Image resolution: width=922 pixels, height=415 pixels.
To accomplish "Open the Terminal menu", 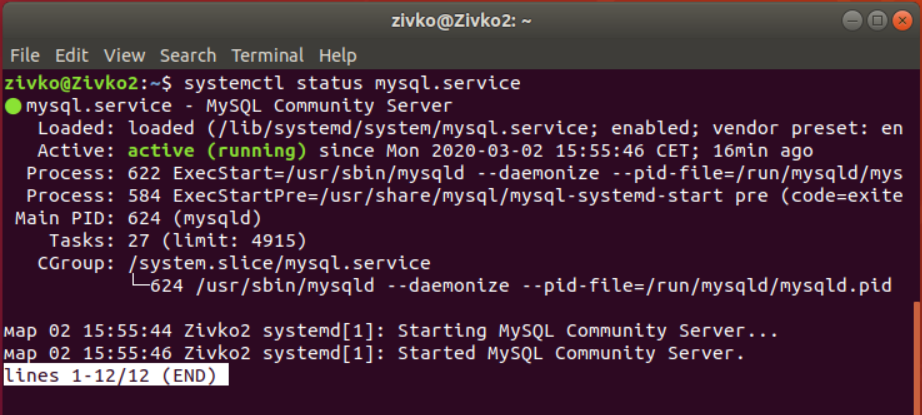I will tap(267, 55).
